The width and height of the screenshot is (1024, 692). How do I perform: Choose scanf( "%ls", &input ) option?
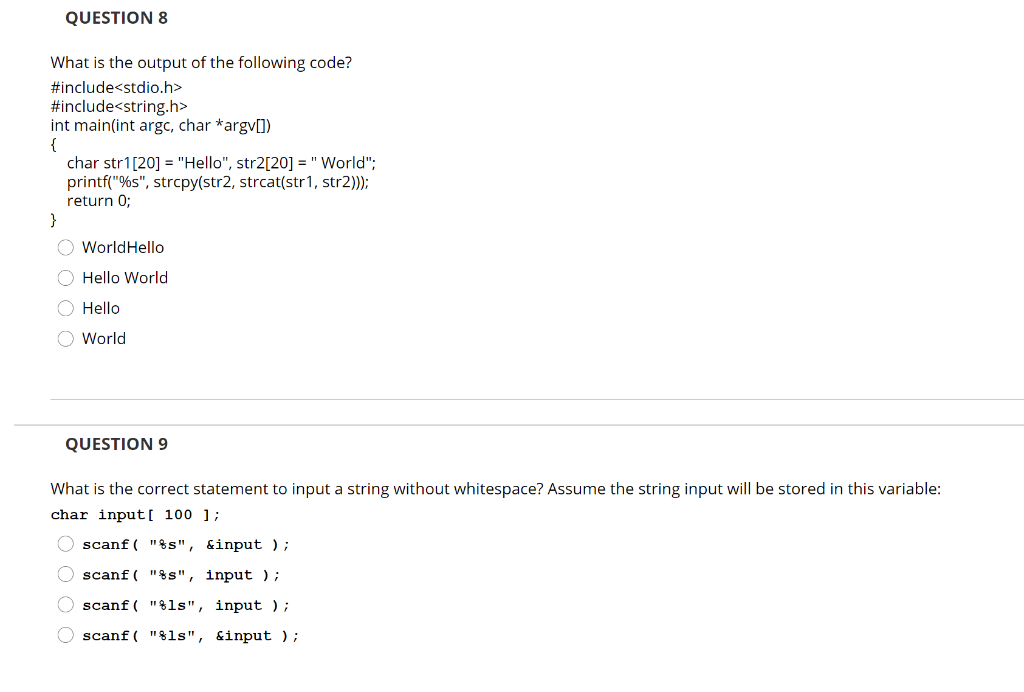tap(65, 633)
